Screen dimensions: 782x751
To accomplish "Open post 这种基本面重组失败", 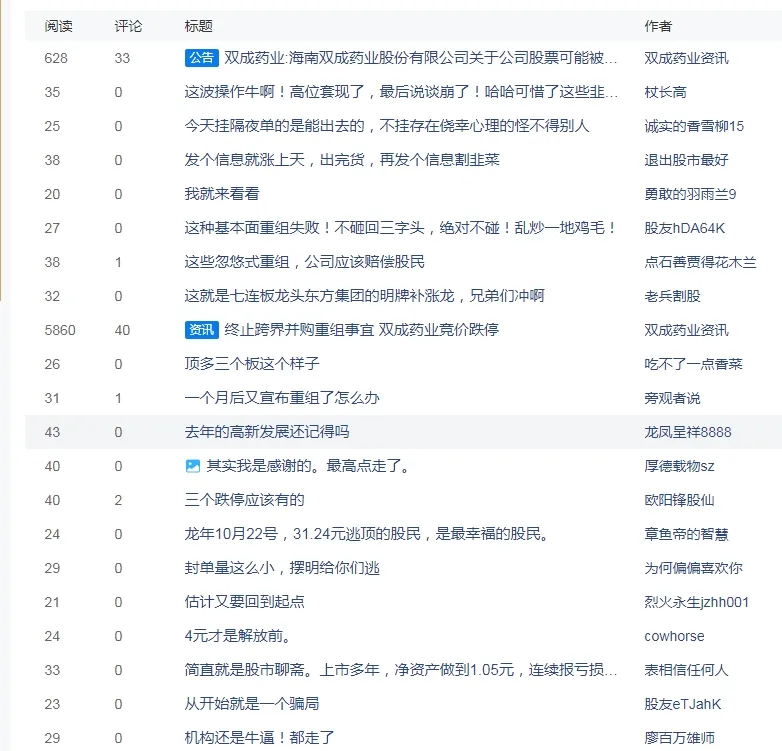I will pyautogui.click(x=401, y=228).
